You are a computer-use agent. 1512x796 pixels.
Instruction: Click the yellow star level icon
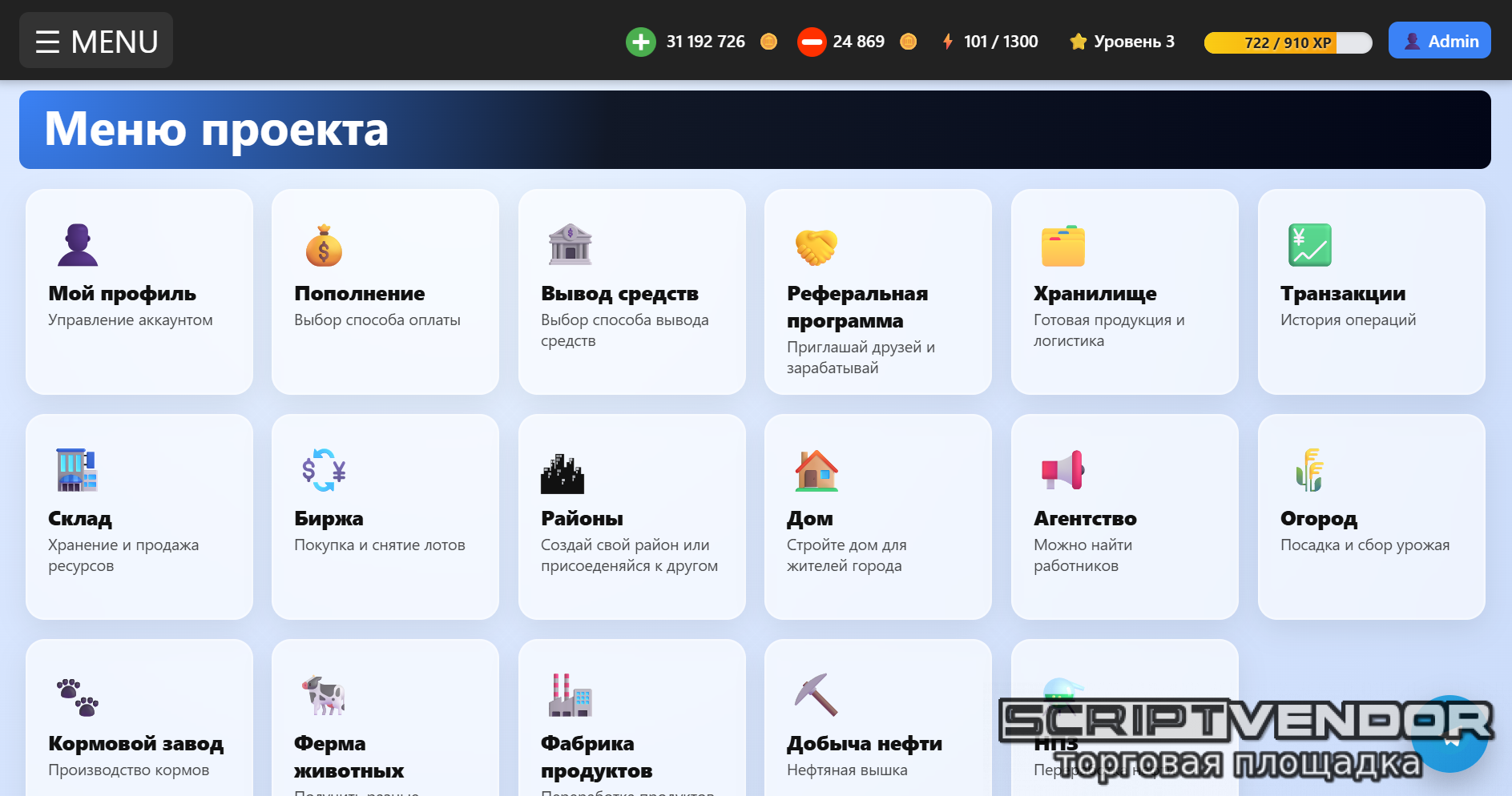pos(1078,42)
